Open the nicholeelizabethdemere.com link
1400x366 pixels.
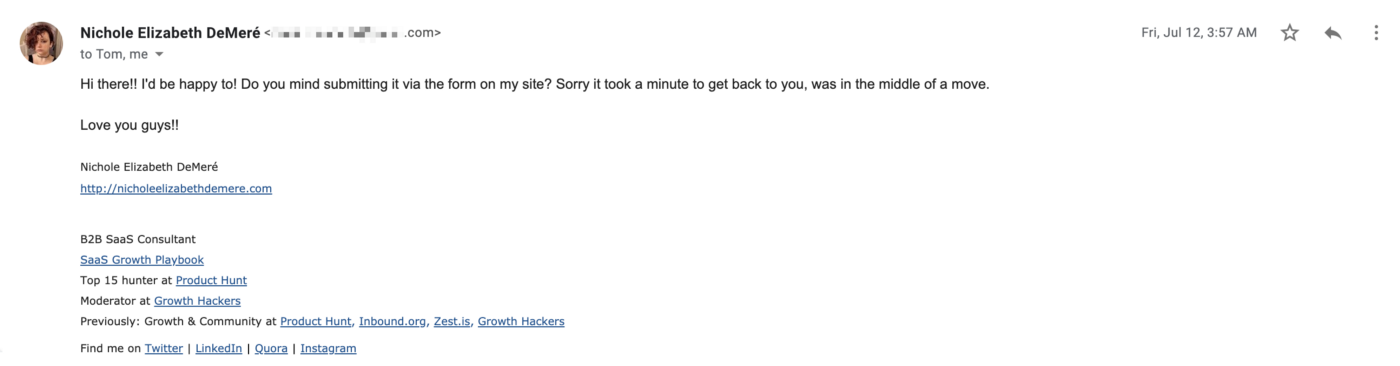[x=176, y=188]
